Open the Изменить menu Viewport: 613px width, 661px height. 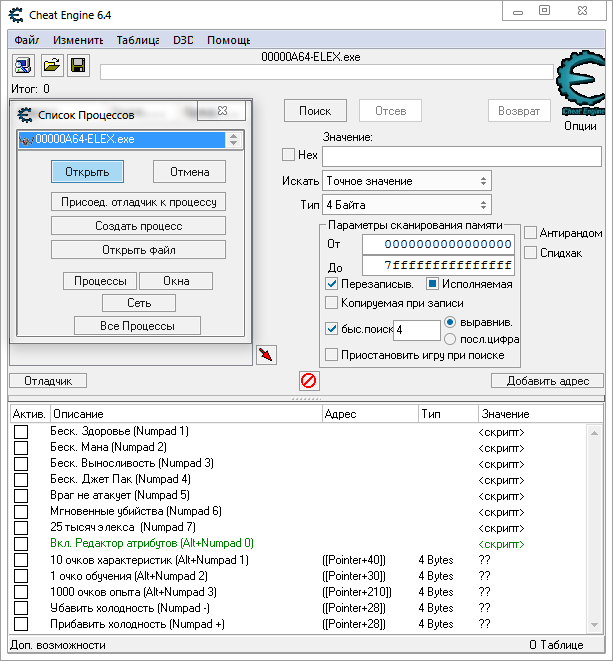[78, 40]
